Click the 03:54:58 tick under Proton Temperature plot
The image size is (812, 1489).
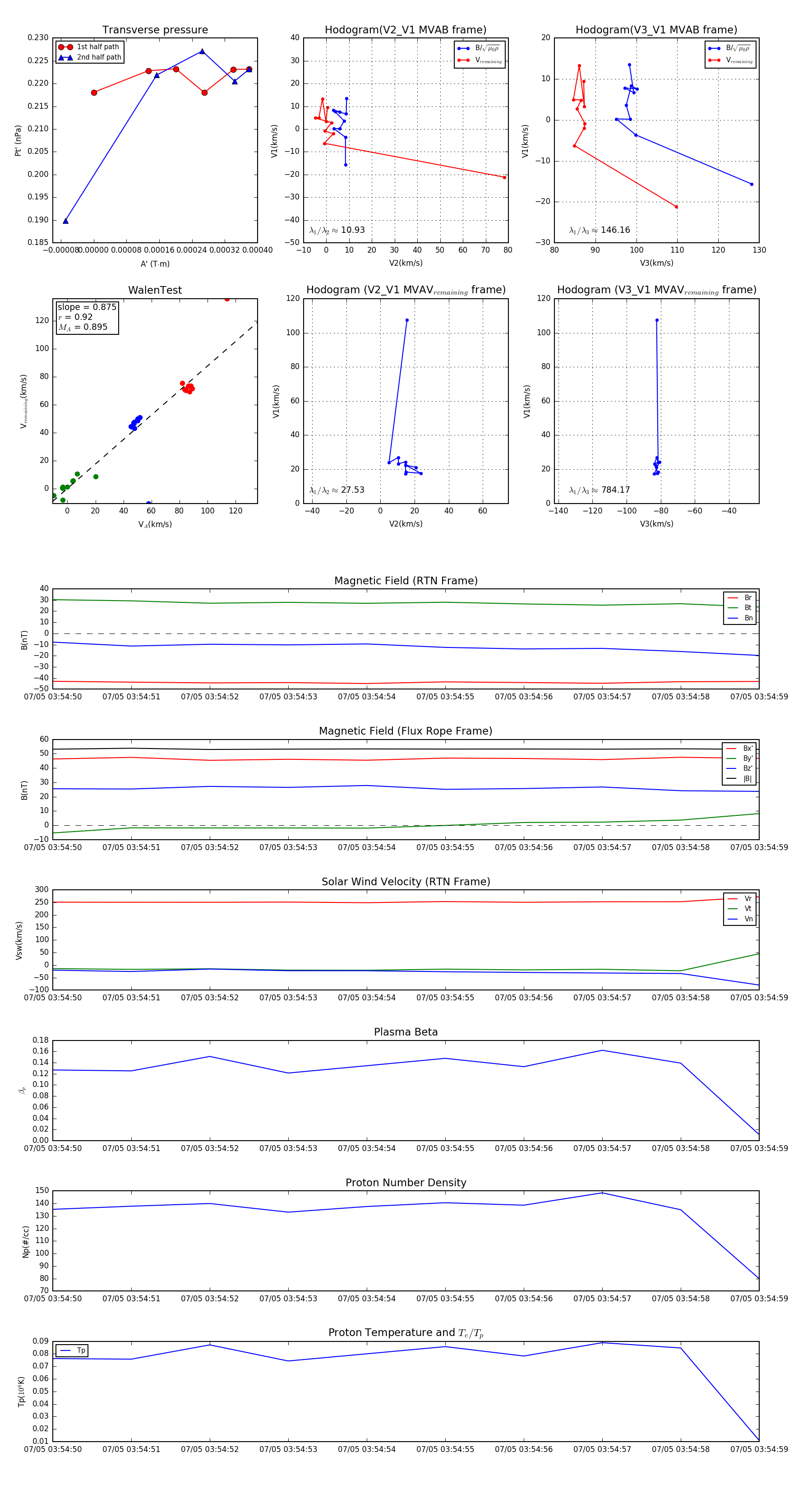click(681, 1449)
